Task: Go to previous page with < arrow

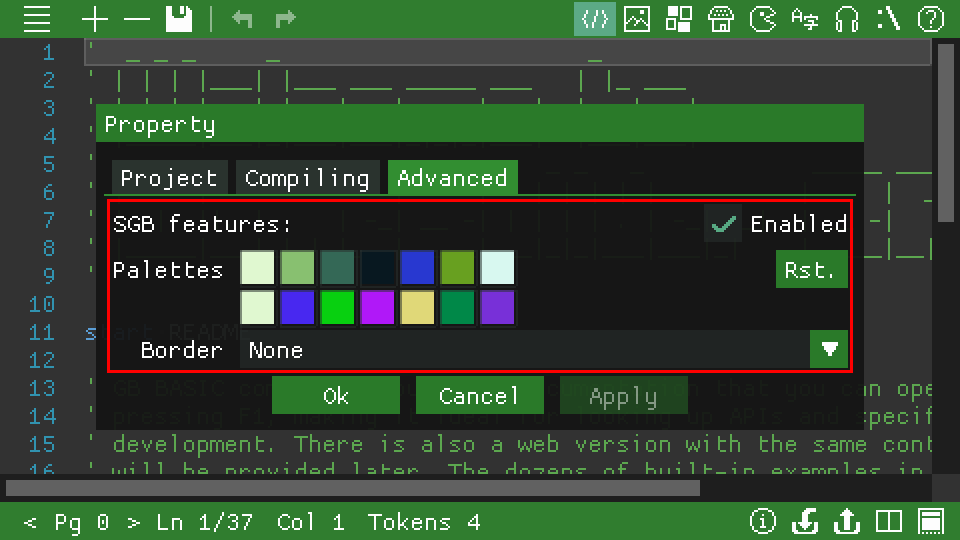Action: [x=29, y=522]
